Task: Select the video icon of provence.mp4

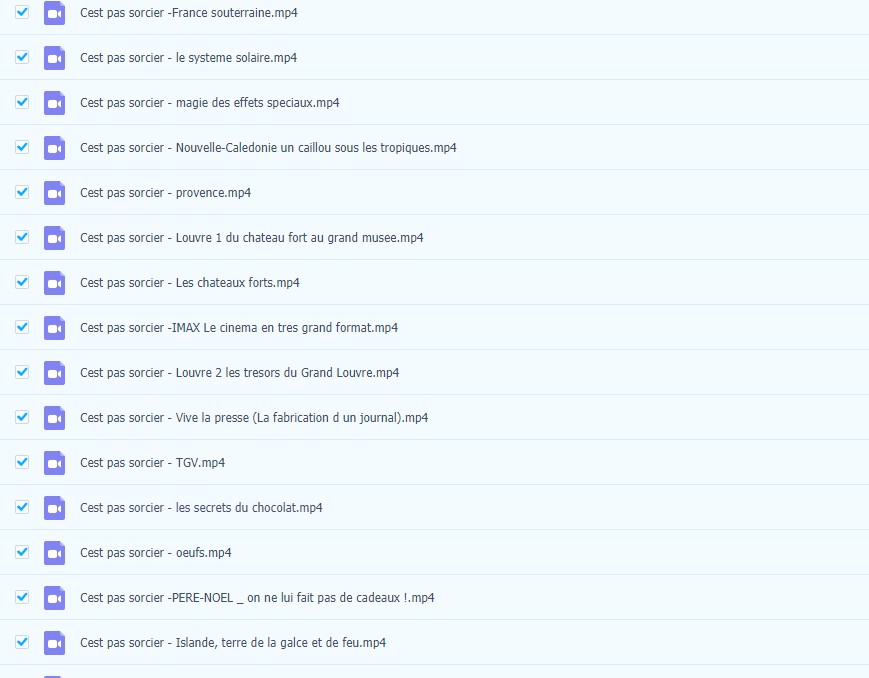Action: (54, 193)
